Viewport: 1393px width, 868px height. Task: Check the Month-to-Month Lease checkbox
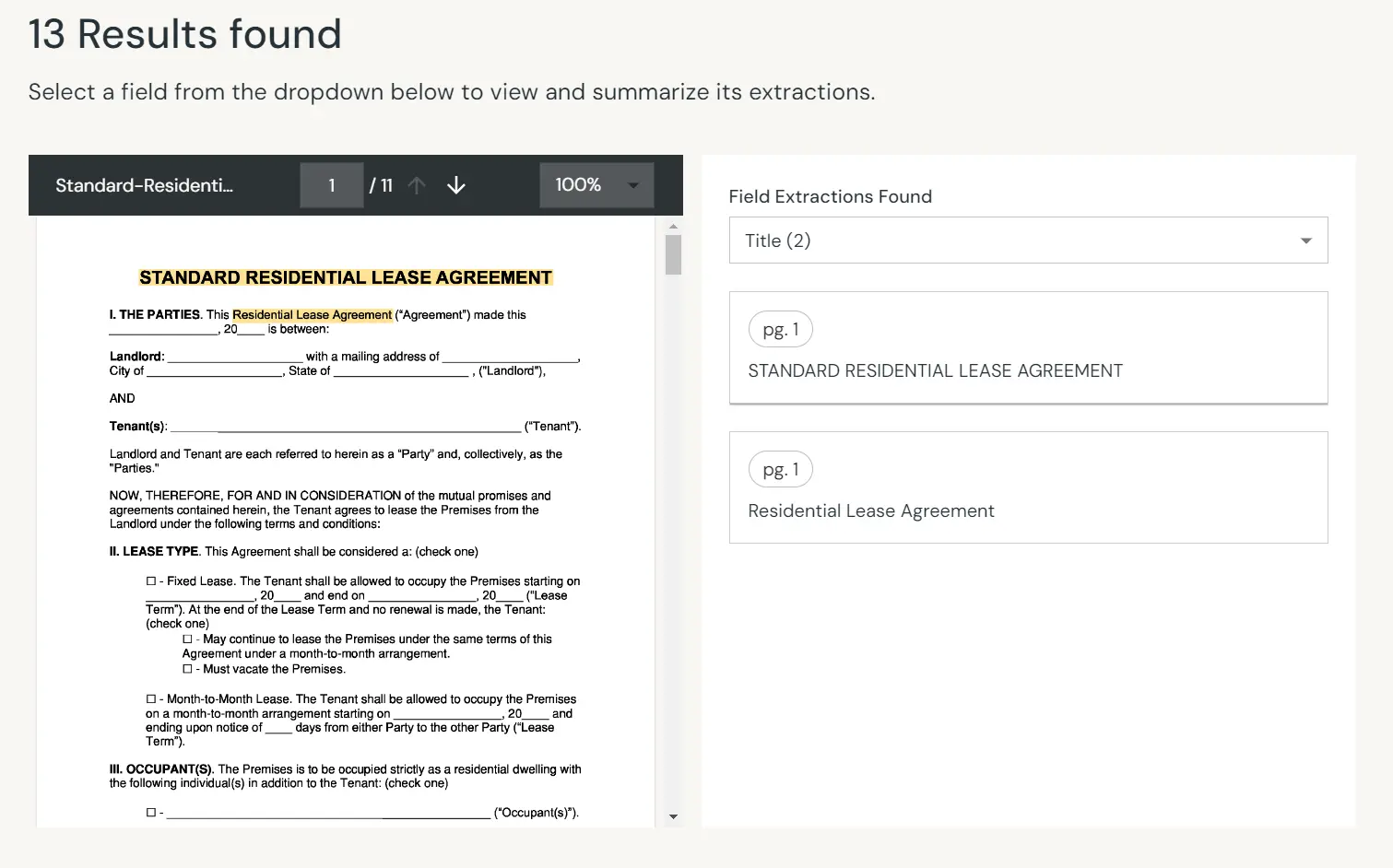(150, 698)
